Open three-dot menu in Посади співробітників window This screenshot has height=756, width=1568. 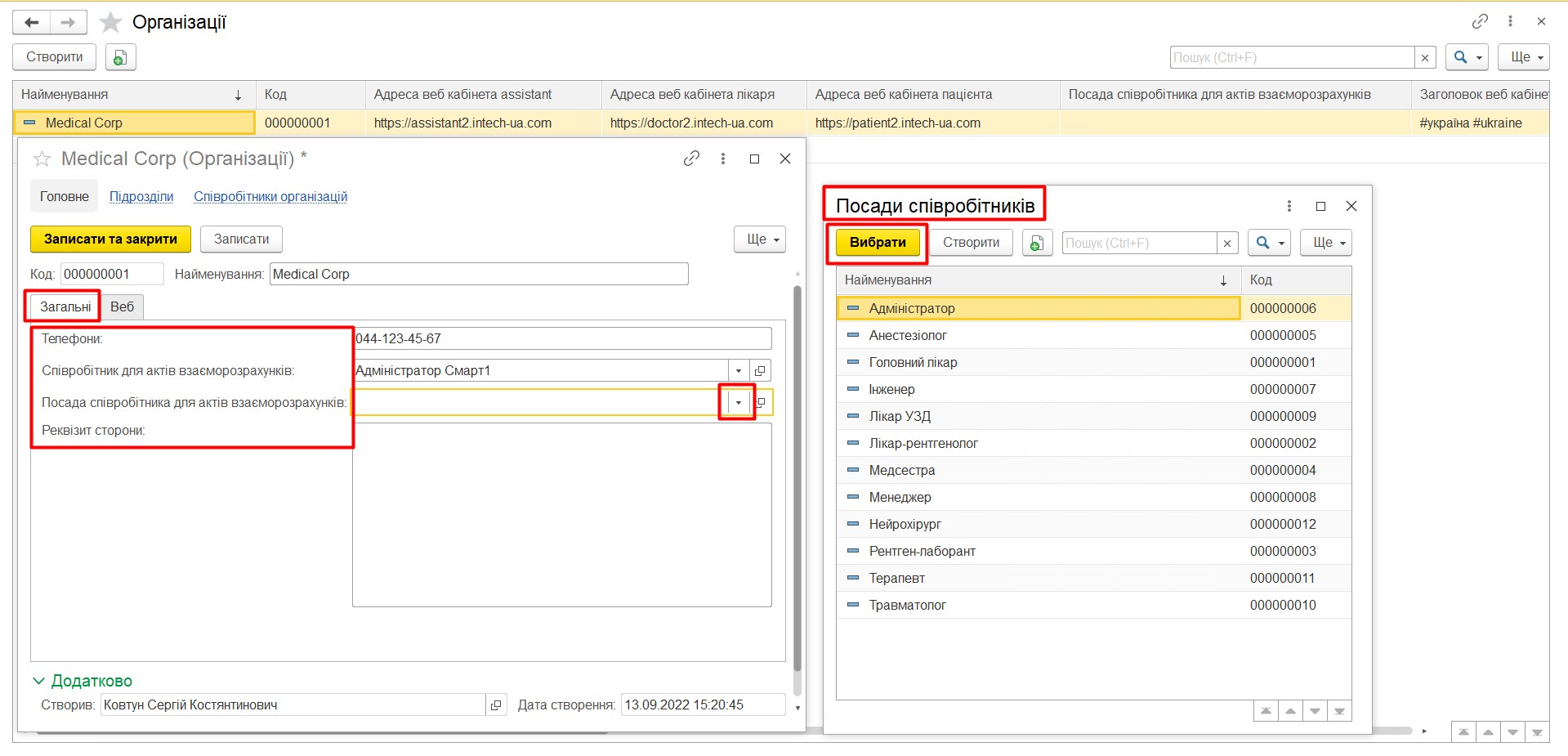(1289, 206)
